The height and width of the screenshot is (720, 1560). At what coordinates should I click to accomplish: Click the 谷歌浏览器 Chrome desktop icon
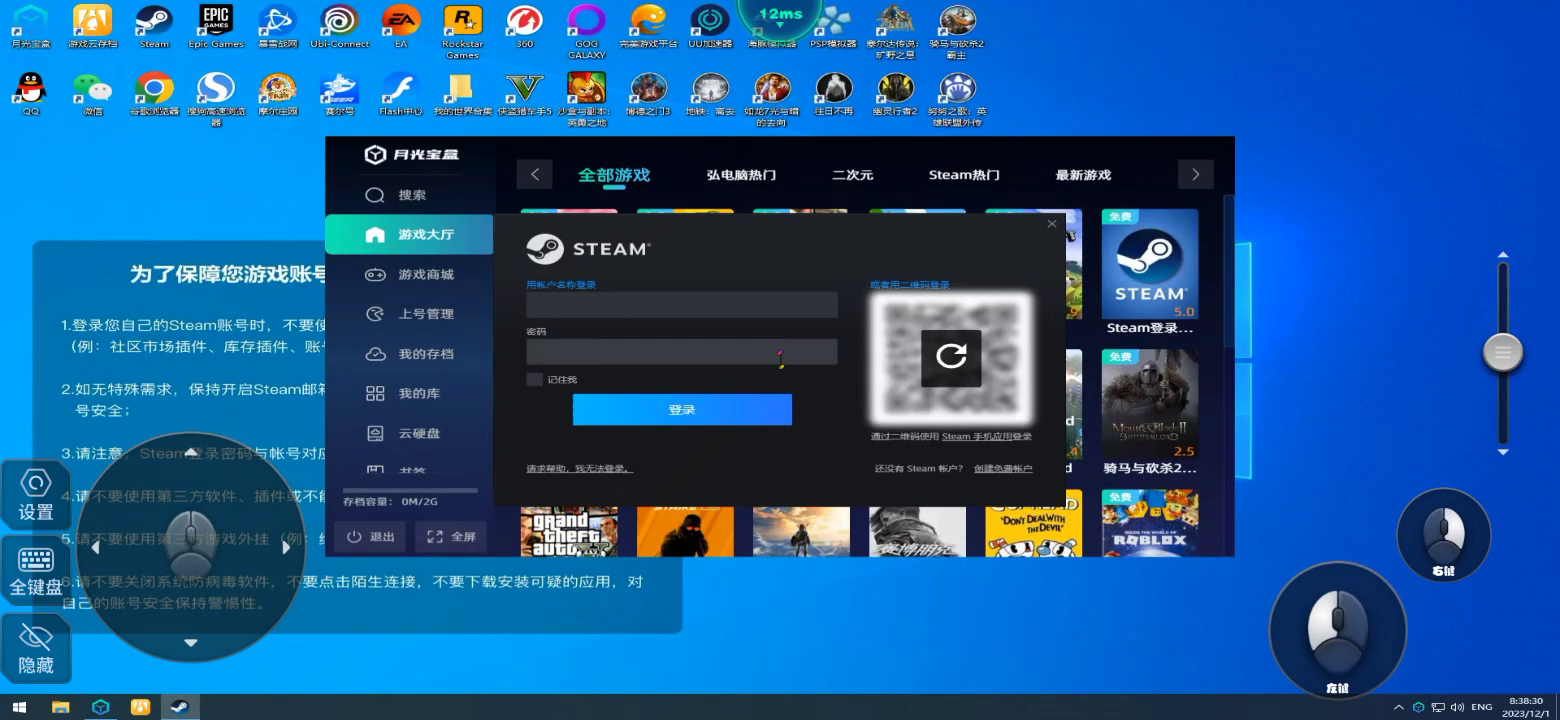(x=154, y=89)
